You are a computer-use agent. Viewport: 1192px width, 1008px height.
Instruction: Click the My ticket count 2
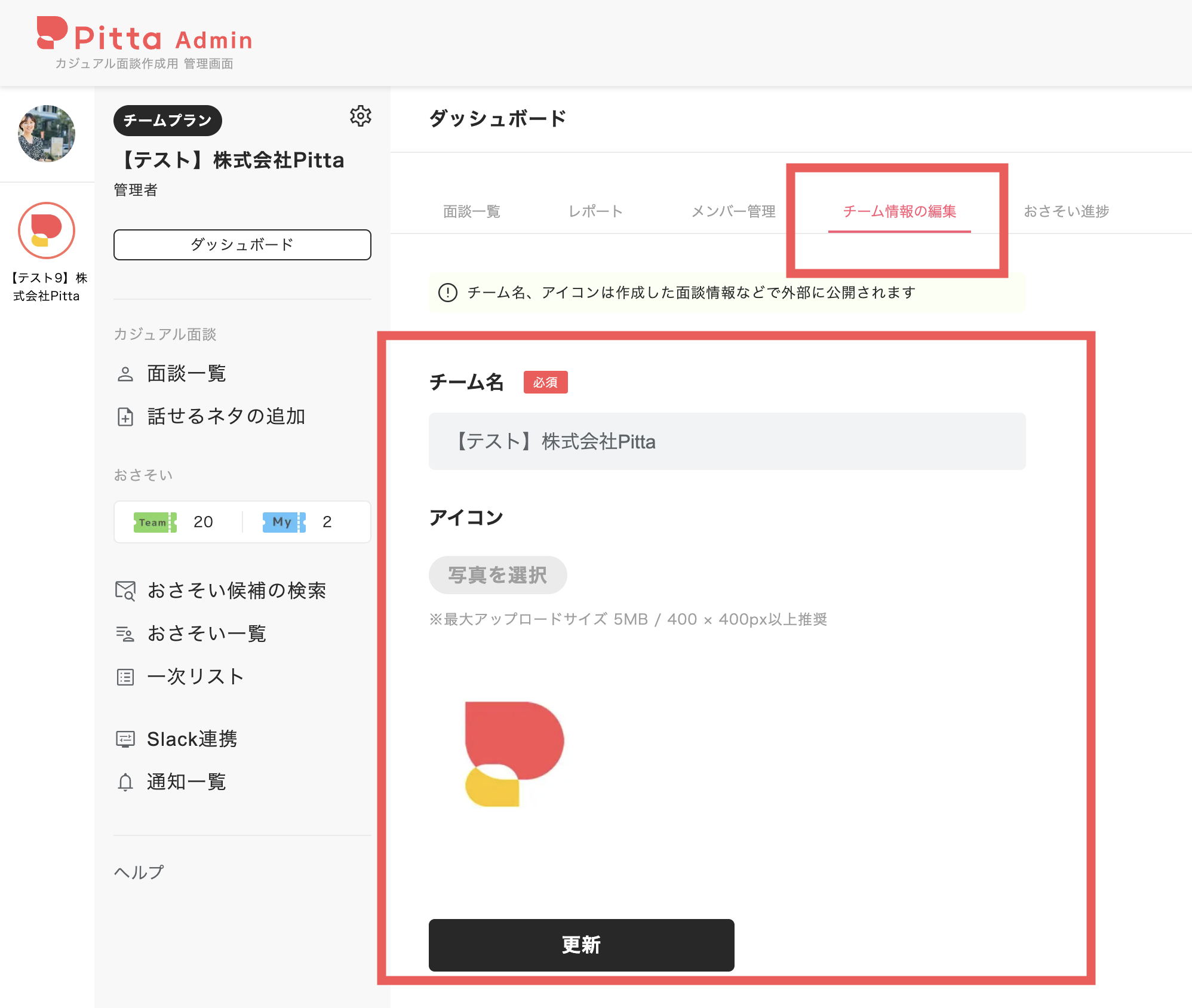(x=327, y=523)
